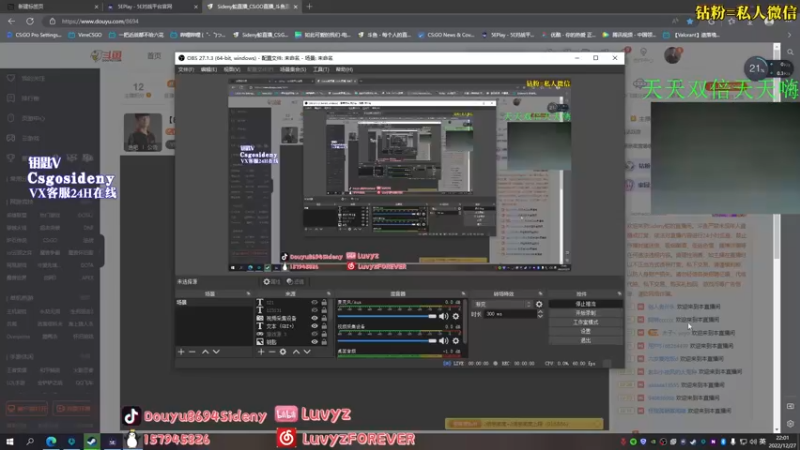Toggle lock on the 123131 source

324,310
